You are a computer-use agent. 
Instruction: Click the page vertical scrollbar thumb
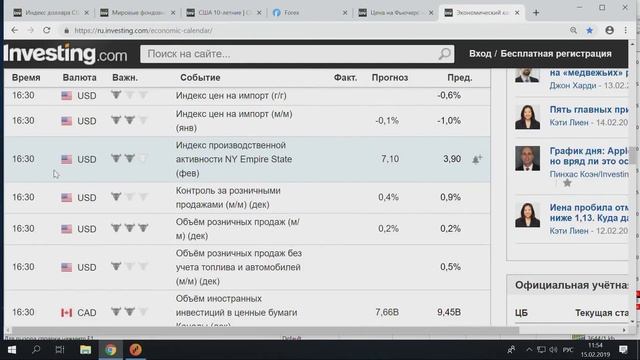click(x=632, y=155)
